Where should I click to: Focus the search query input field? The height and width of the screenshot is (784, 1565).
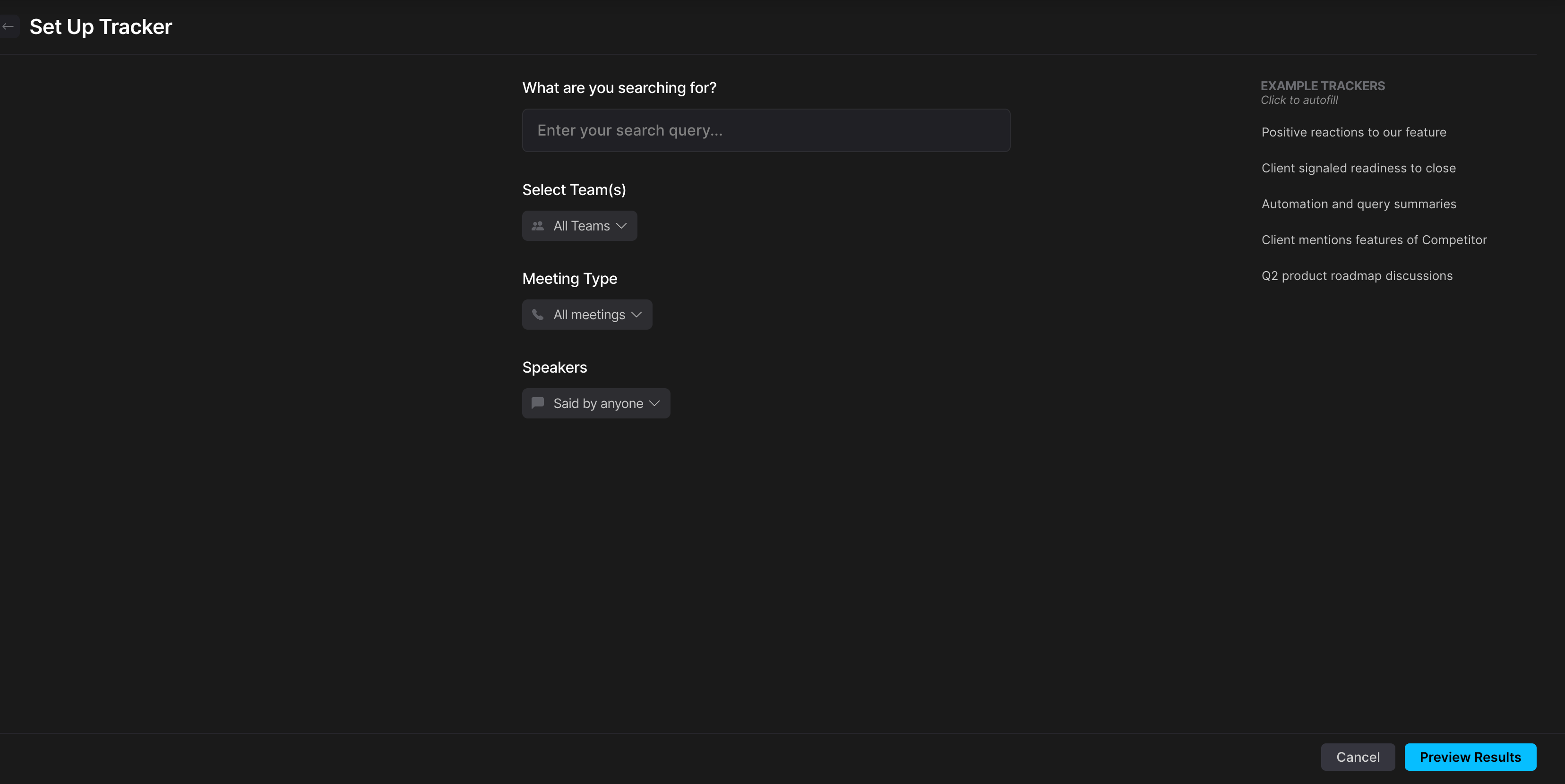(765, 130)
